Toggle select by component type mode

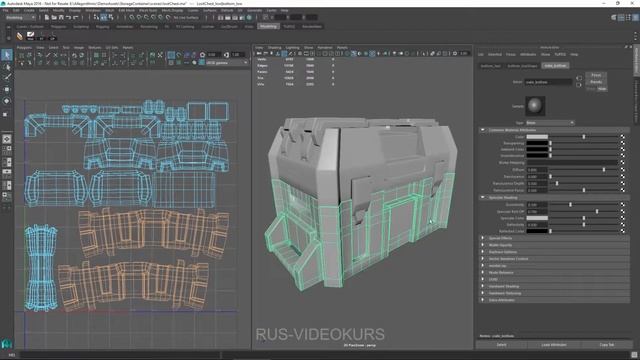111,18
